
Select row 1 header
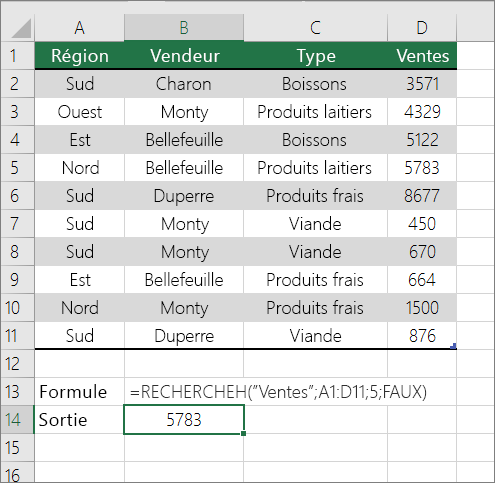tap(17, 56)
